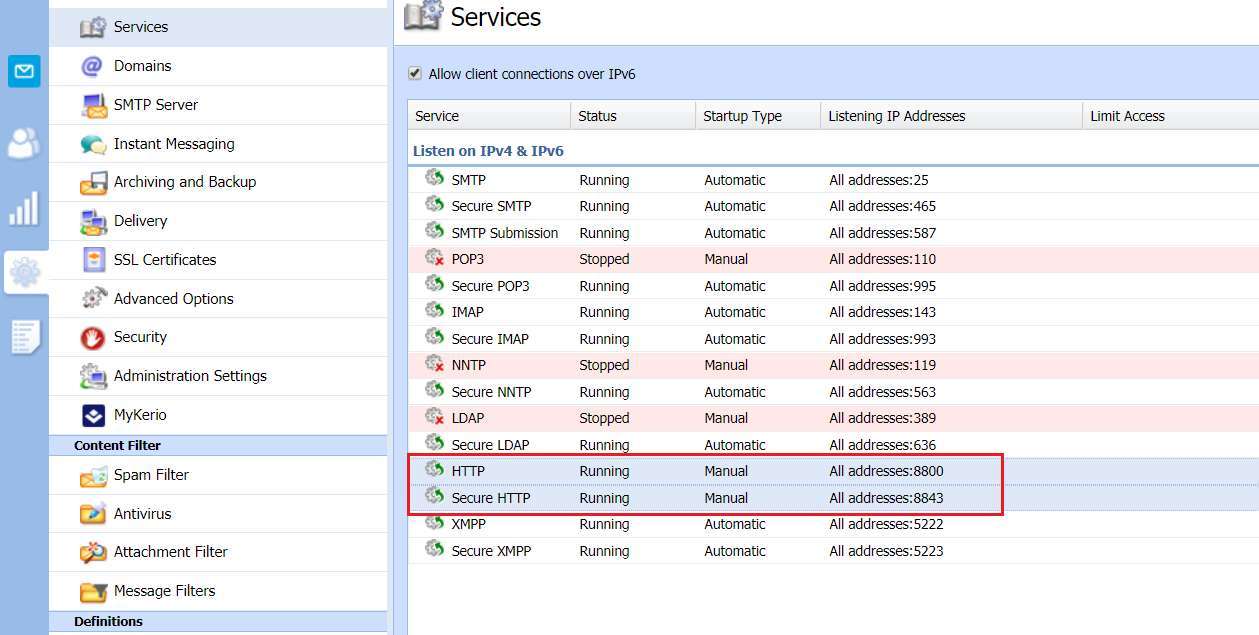Click the Services book-gear sidebar icon
The height and width of the screenshot is (635, 1259).
click(93, 27)
